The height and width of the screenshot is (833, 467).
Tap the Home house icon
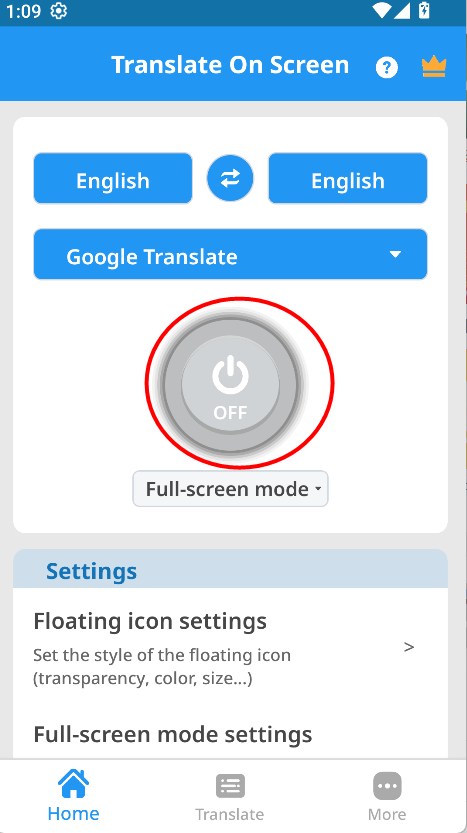(x=73, y=784)
